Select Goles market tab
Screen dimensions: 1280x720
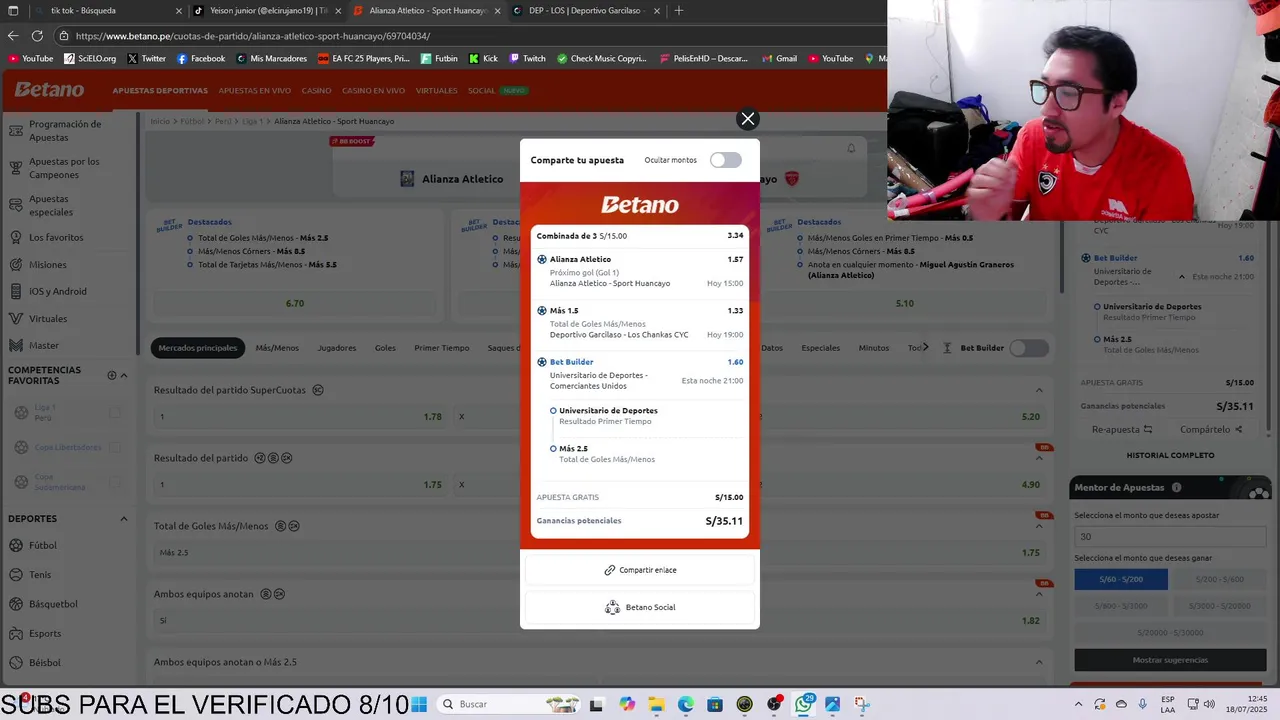[x=385, y=348]
